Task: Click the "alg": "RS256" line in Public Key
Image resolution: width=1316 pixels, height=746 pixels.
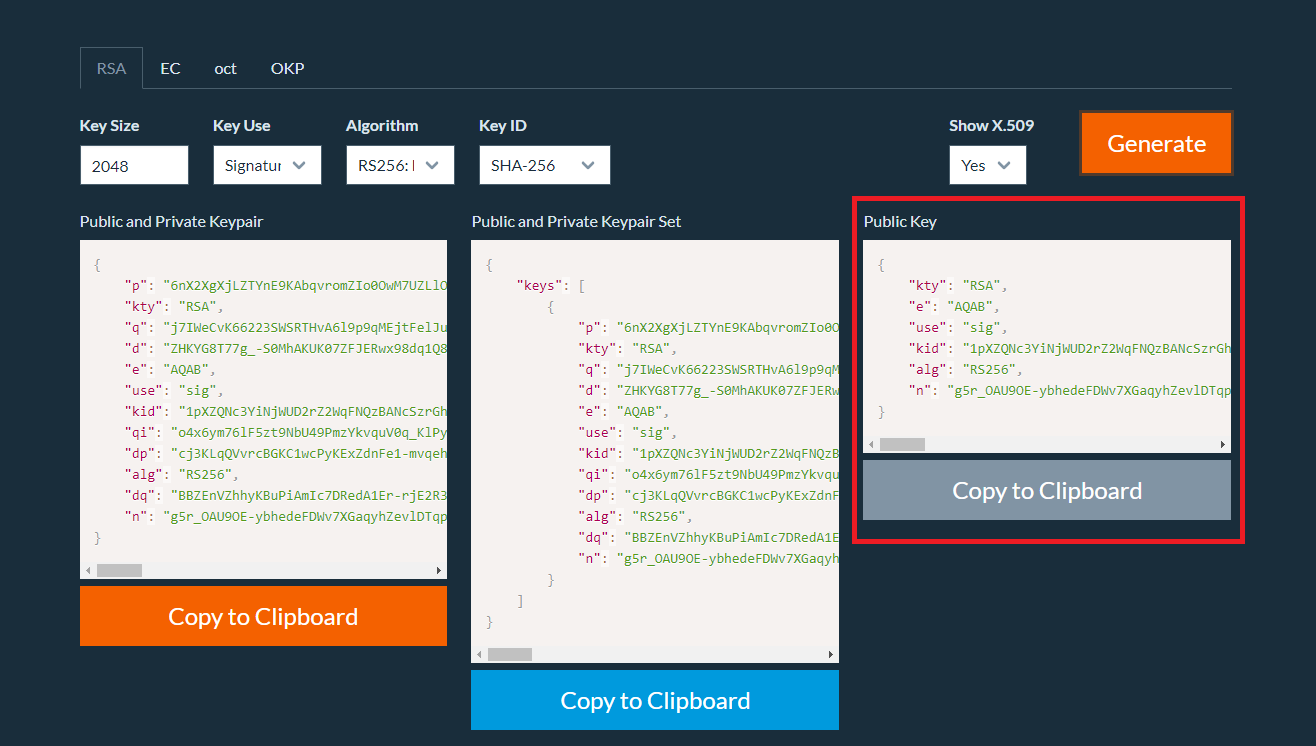Action: [x=965, y=370]
